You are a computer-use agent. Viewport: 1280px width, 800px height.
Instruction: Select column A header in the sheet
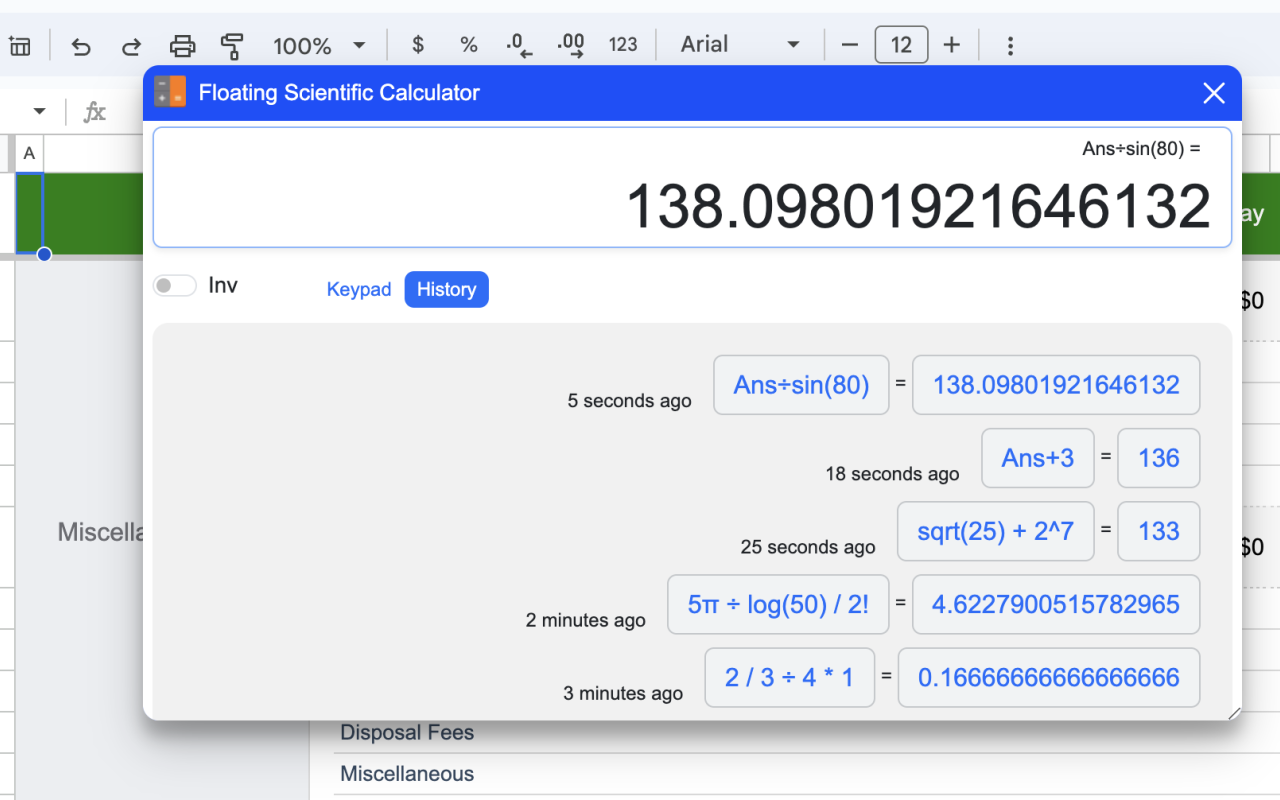29,153
